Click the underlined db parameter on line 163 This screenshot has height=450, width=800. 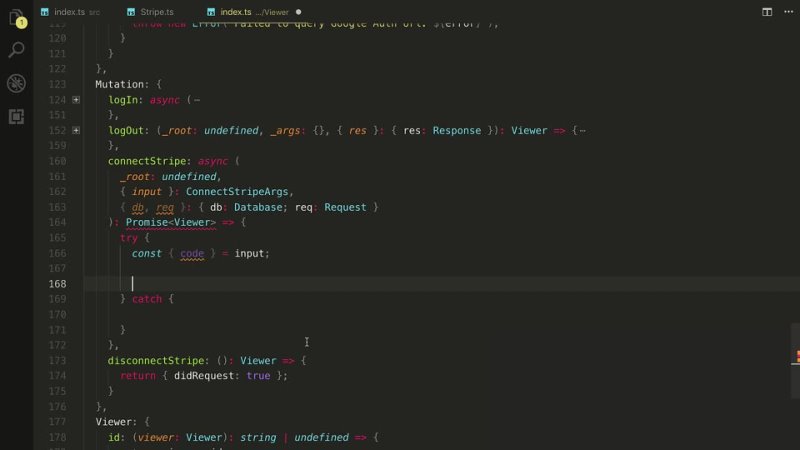point(138,207)
